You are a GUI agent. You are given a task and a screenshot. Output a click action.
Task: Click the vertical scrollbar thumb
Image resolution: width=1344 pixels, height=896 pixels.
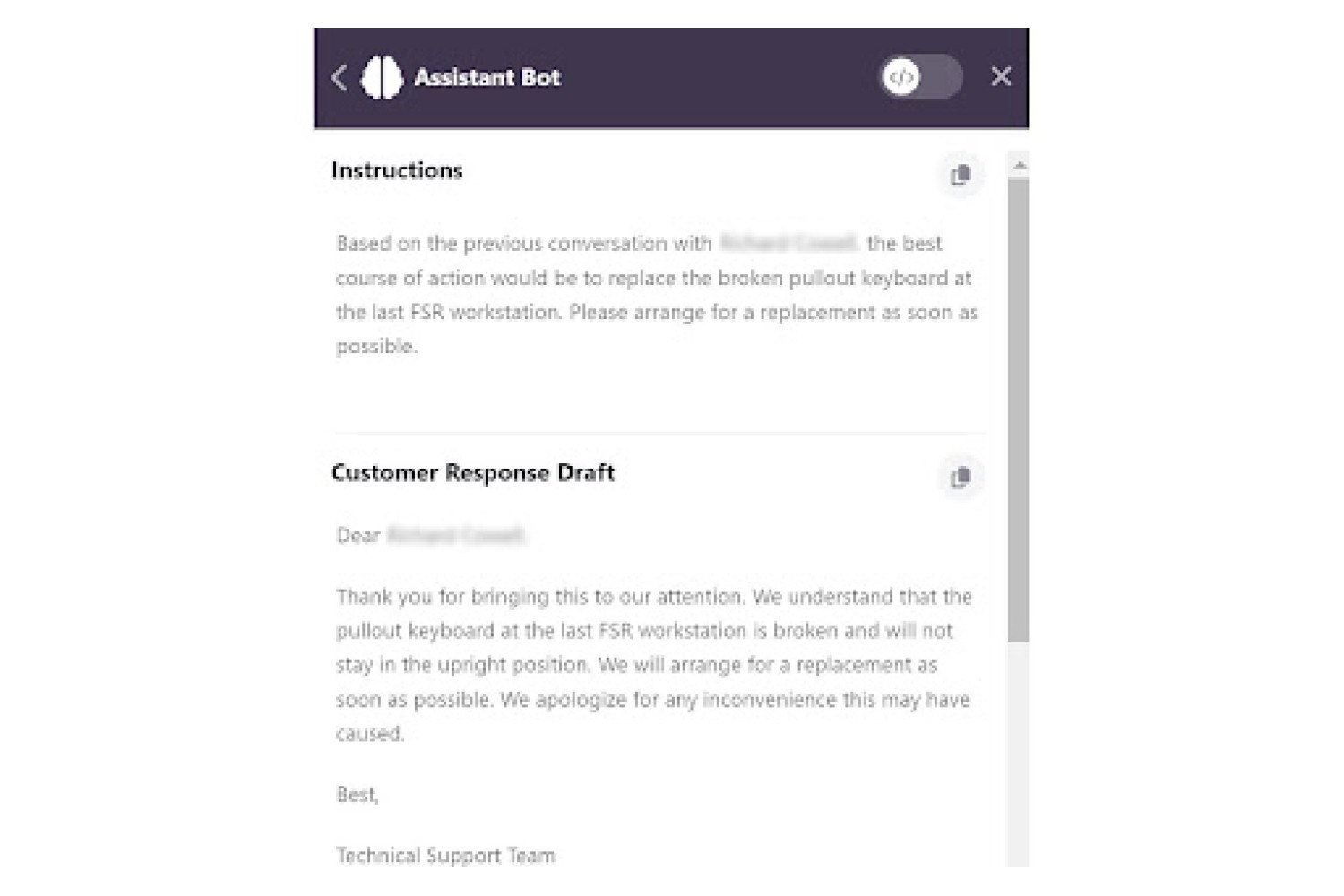tap(1018, 409)
